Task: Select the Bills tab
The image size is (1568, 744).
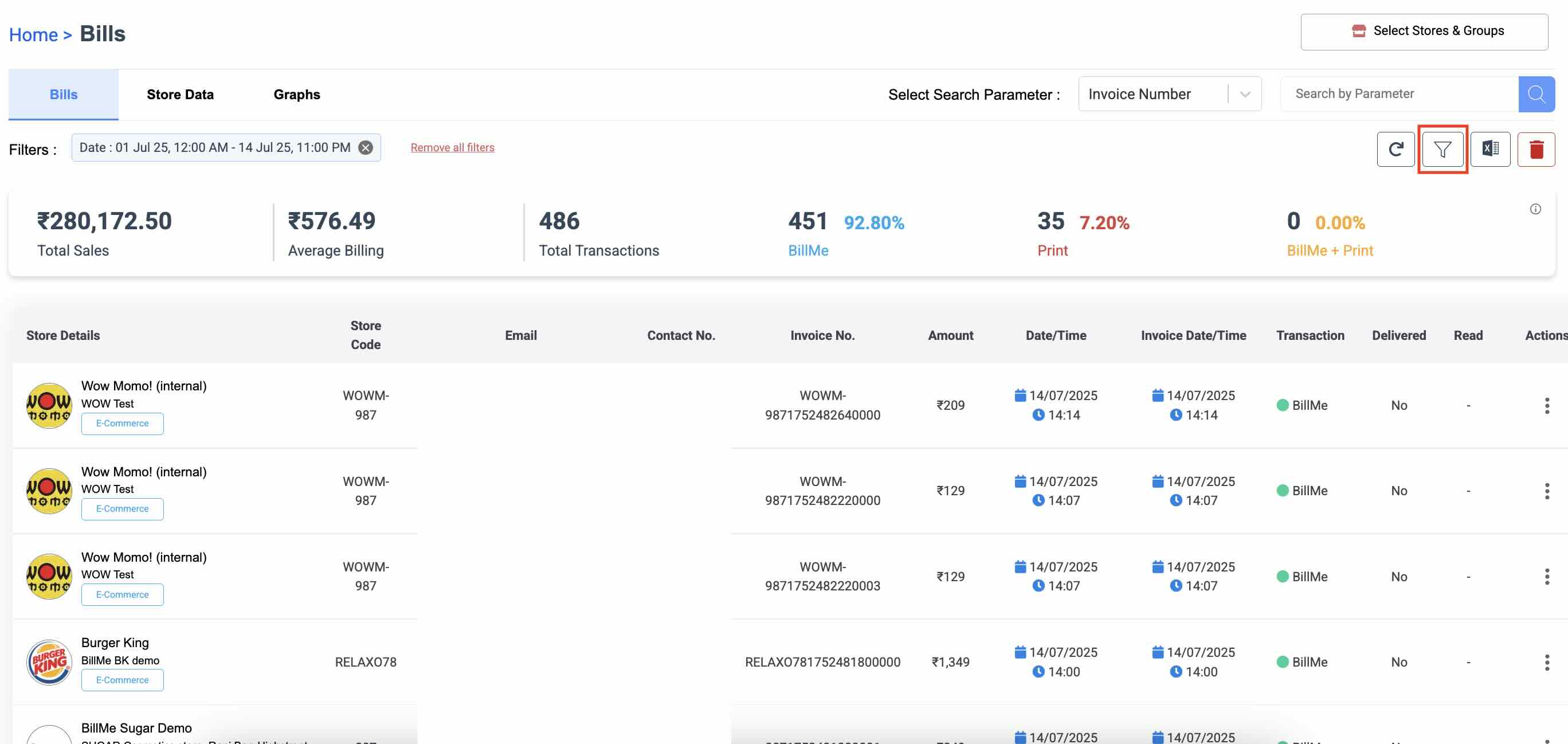Action: tap(63, 95)
